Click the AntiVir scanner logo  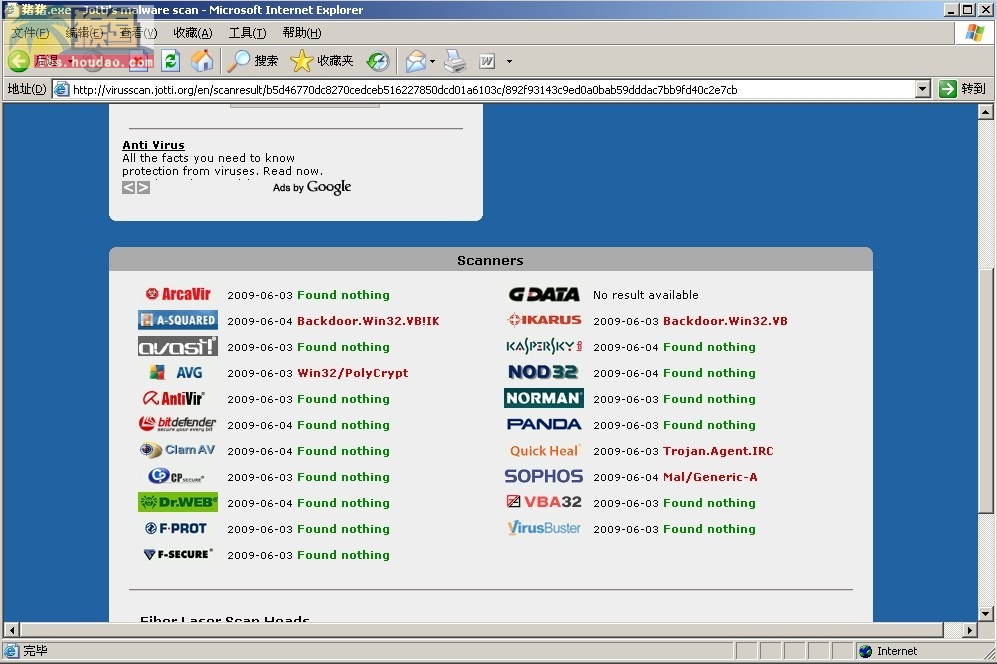tap(174, 398)
